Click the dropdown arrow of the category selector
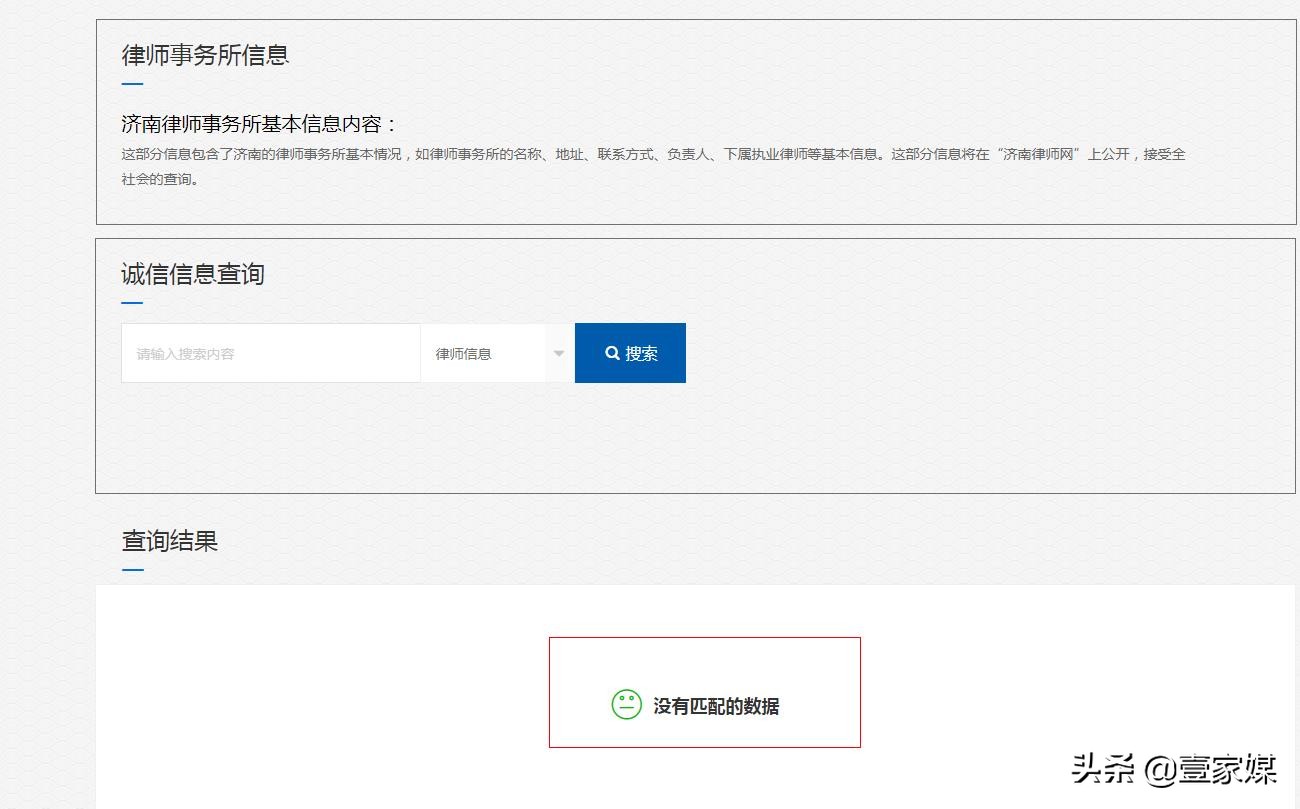This screenshot has width=1300, height=809. coord(558,353)
